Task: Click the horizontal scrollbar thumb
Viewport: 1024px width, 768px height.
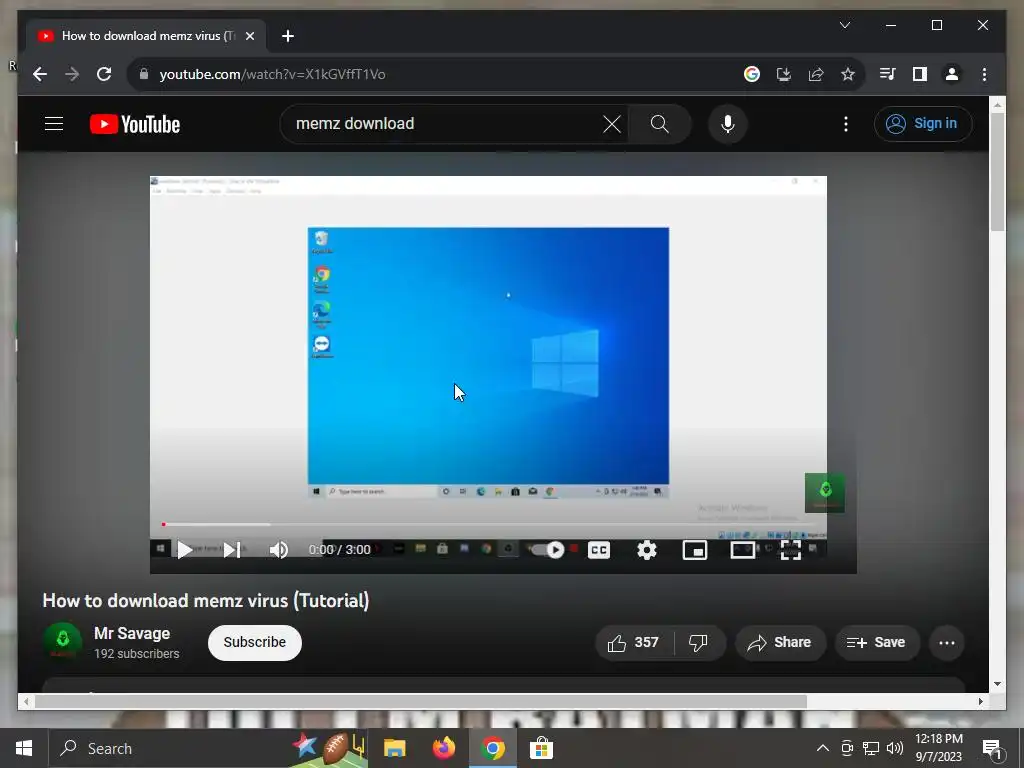Action: tap(421, 701)
